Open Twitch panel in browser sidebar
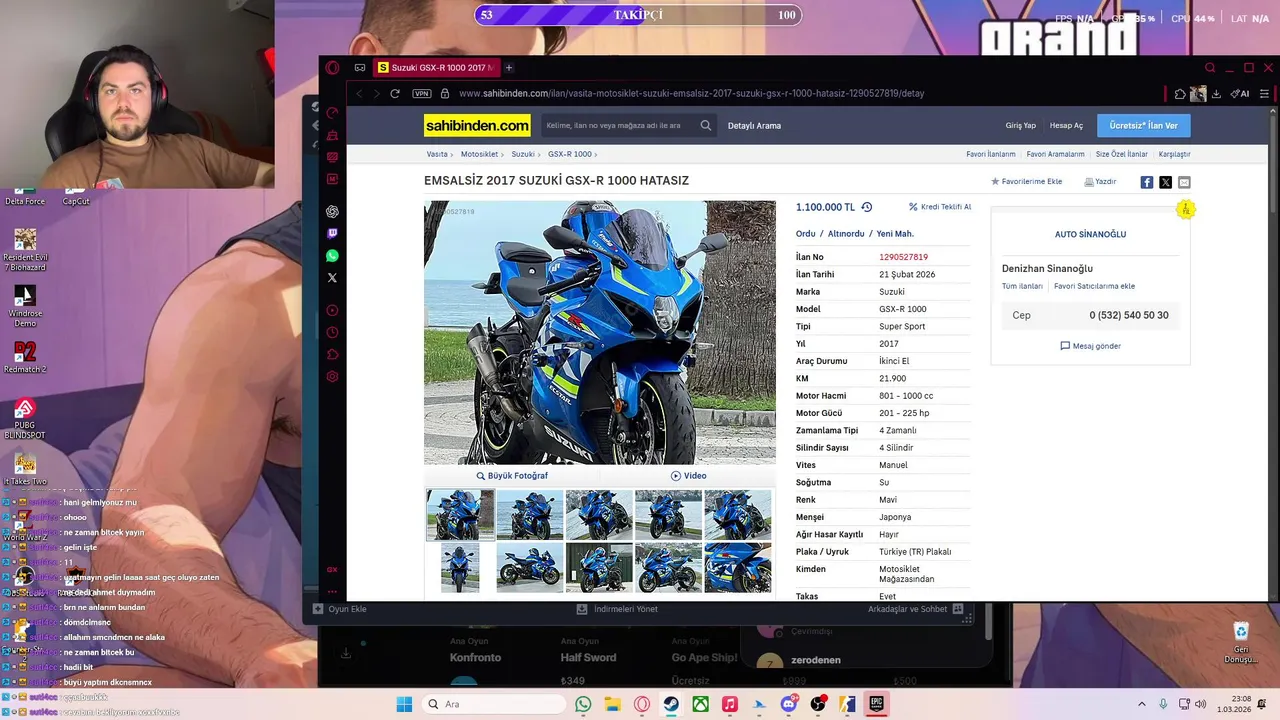 pyautogui.click(x=332, y=234)
